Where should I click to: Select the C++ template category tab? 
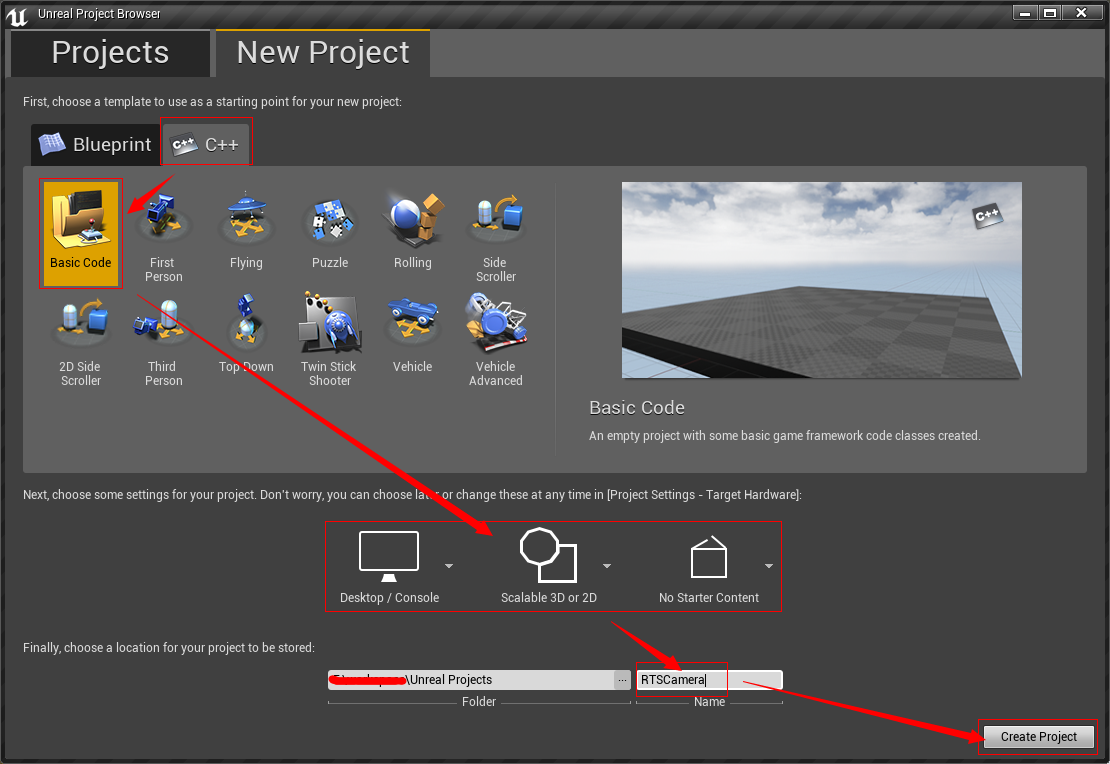(x=206, y=143)
